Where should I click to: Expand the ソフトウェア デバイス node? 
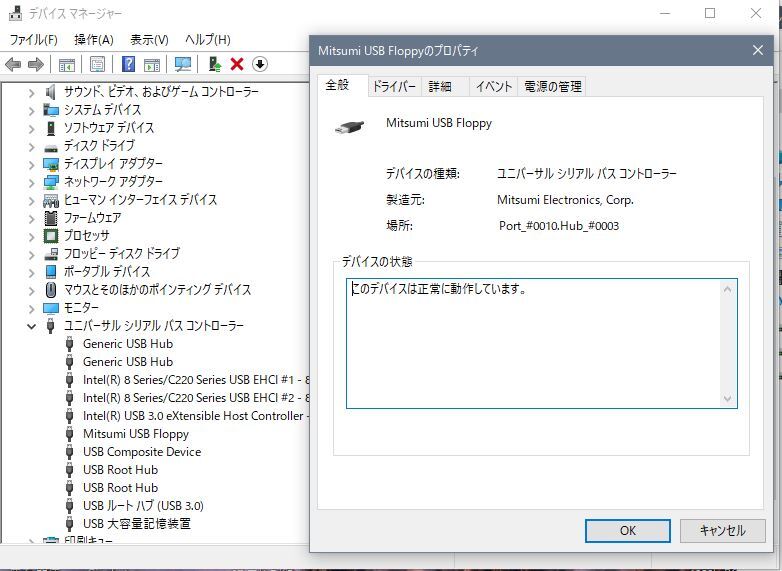31,129
